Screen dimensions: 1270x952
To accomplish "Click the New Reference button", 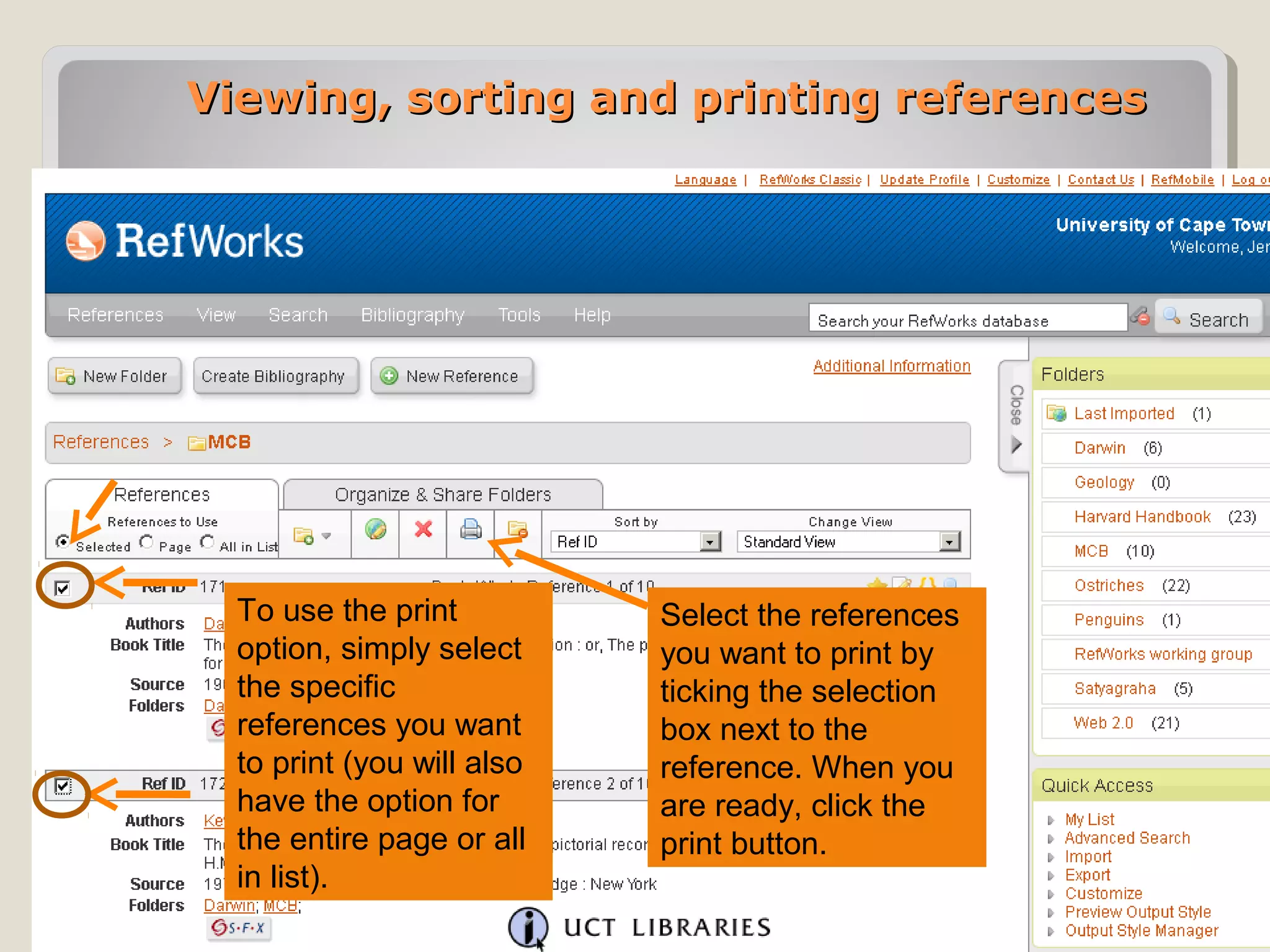I will 452,376.
